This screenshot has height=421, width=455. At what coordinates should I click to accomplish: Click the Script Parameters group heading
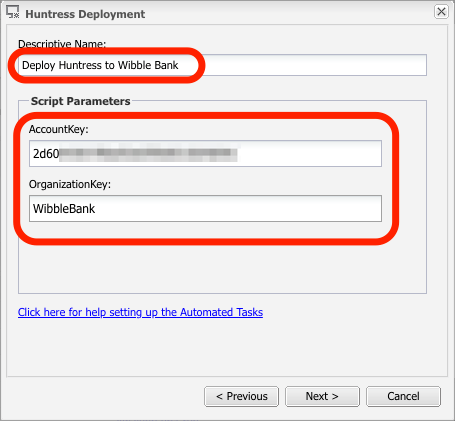click(x=80, y=101)
